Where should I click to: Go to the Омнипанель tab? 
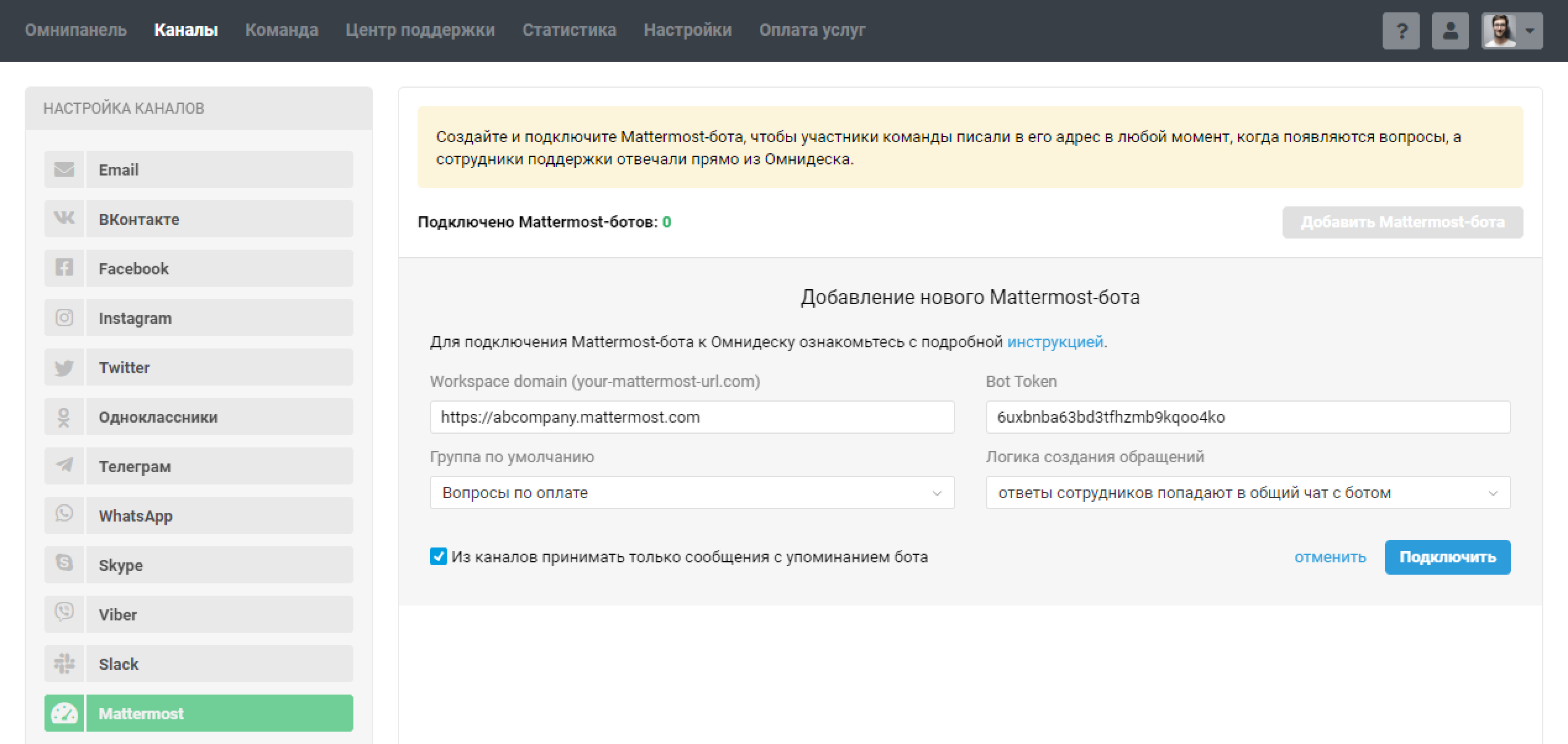tap(76, 30)
